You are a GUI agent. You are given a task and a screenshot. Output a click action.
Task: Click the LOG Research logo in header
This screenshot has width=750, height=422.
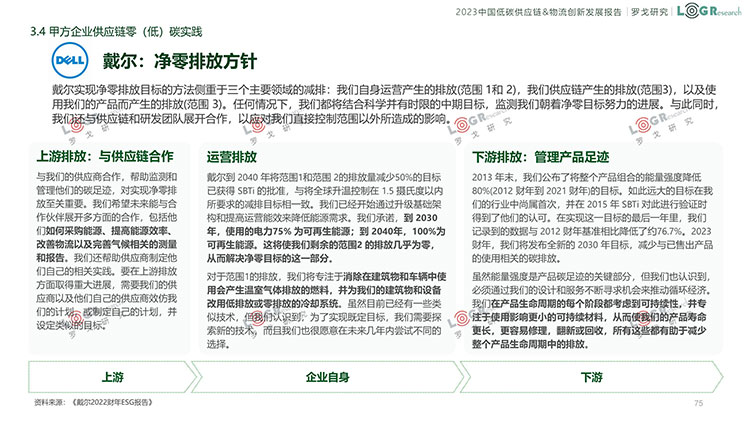pyautogui.click(x=709, y=11)
